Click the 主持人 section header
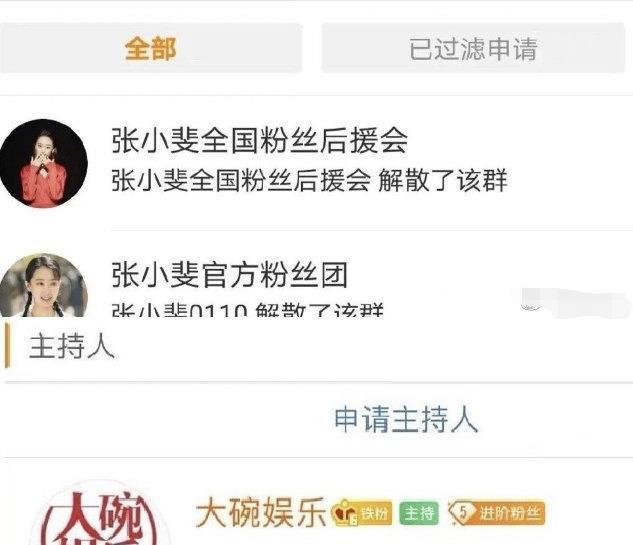The image size is (633, 545). tap(72, 346)
